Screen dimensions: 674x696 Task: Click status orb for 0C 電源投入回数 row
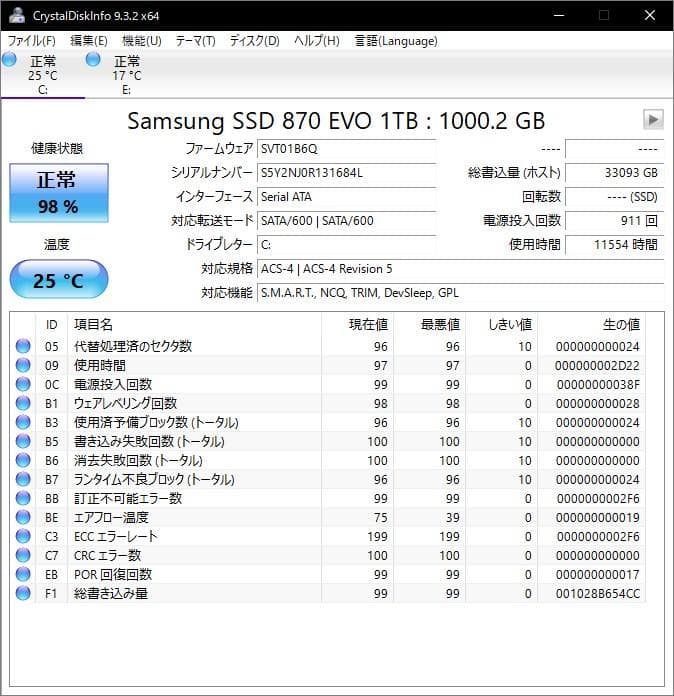[x=23, y=384]
